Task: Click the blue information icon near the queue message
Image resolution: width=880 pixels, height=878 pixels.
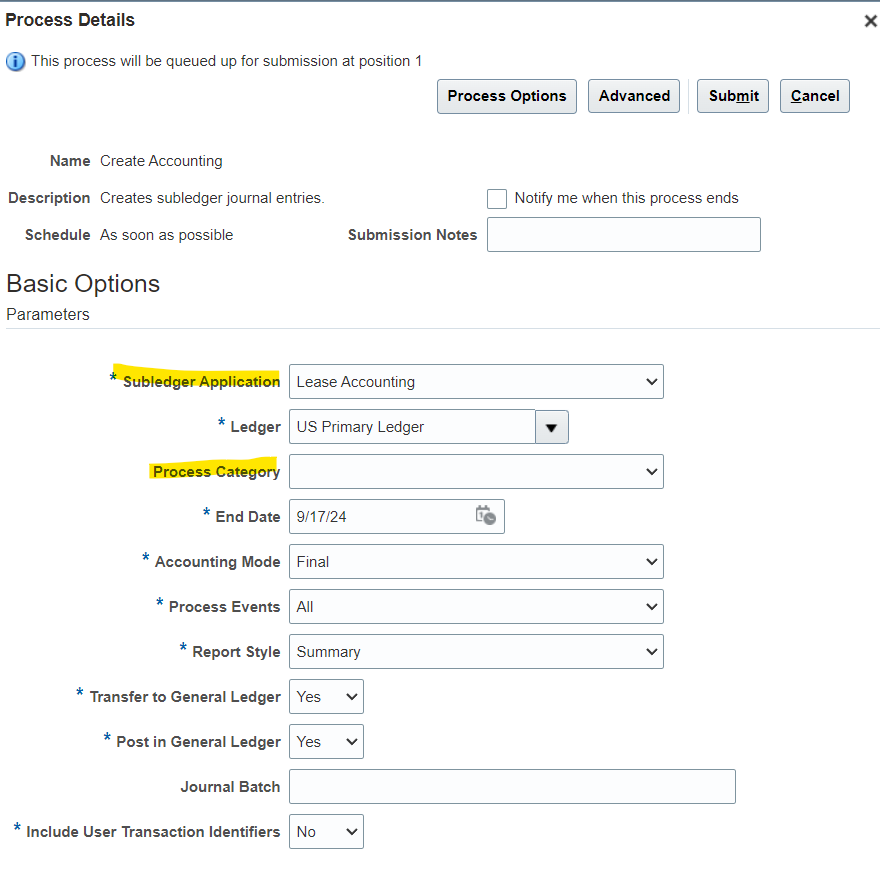Action: click(x=15, y=61)
